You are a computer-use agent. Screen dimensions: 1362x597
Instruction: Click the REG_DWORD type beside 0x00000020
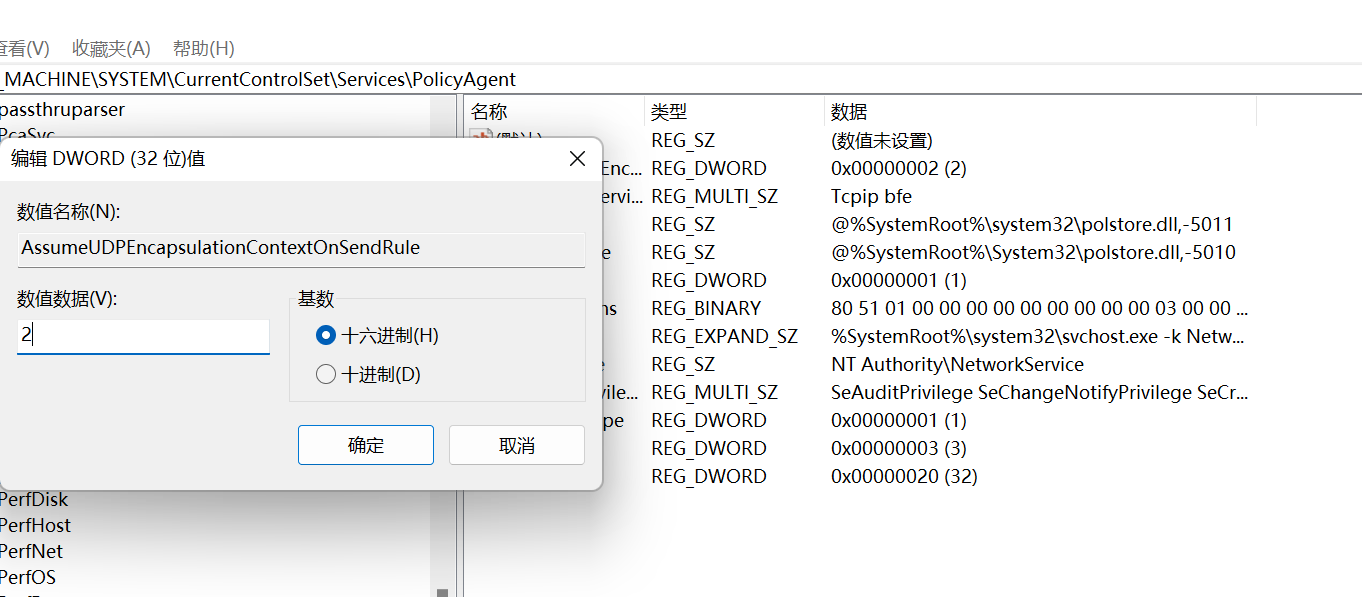pos(709,476)
